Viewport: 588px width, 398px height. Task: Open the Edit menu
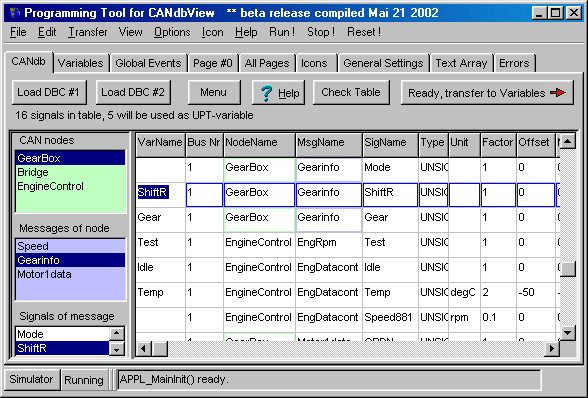point(47,32)
